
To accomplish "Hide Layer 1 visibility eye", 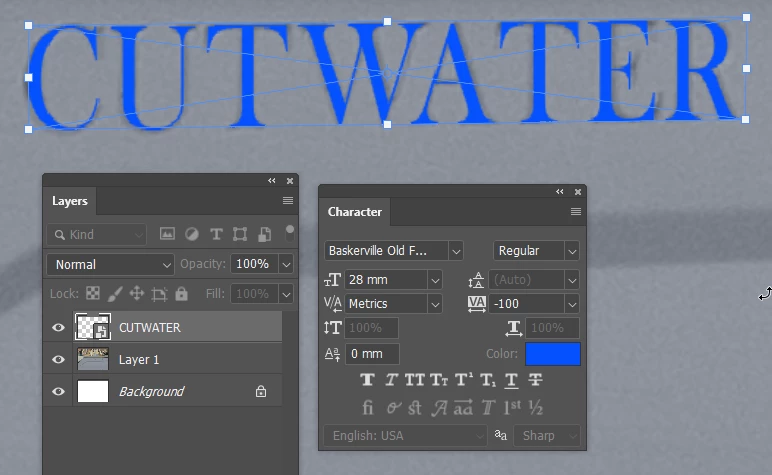I will [58, 359].
